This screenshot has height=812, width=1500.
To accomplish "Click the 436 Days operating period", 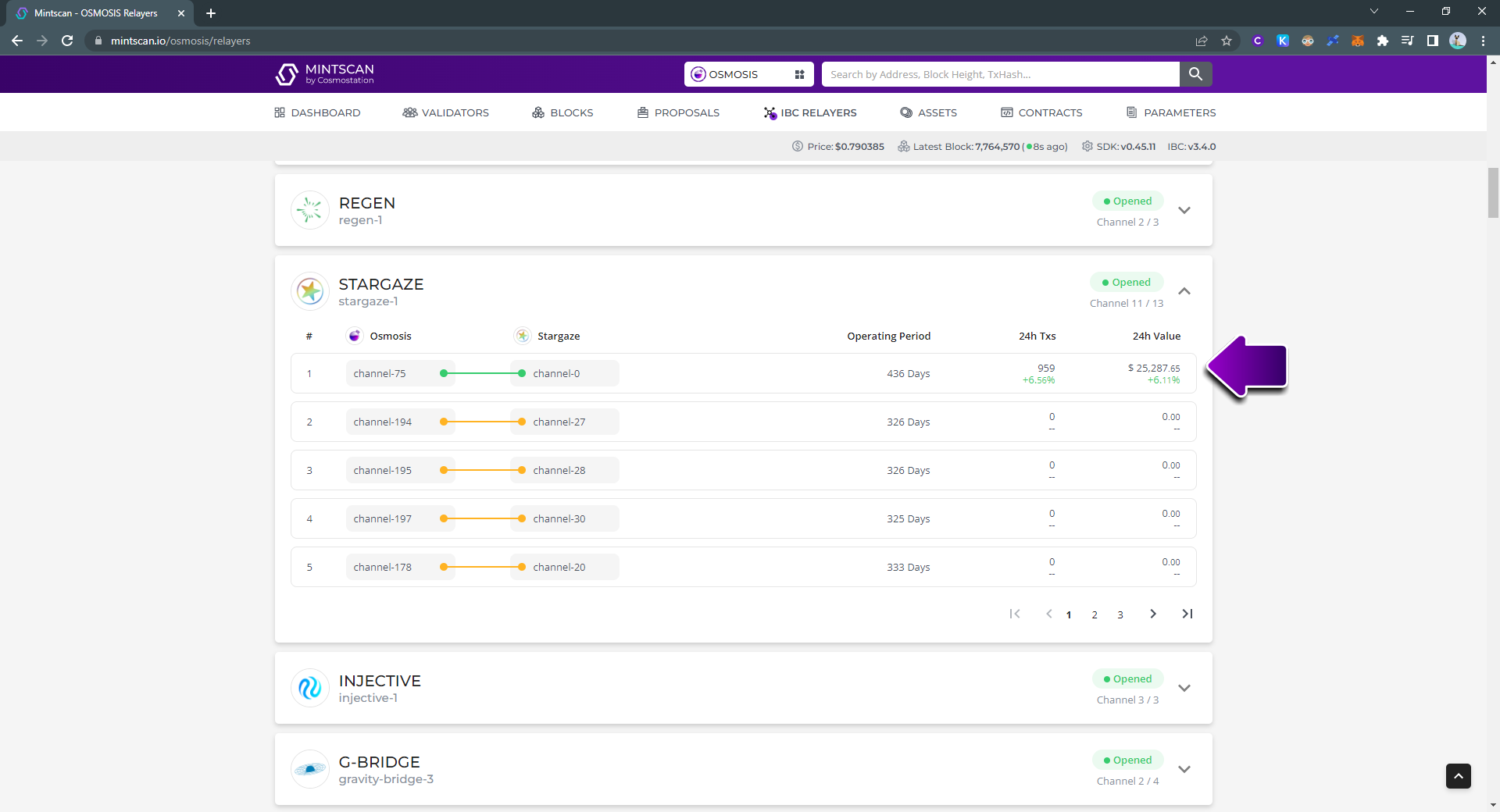I will point(909,373).
